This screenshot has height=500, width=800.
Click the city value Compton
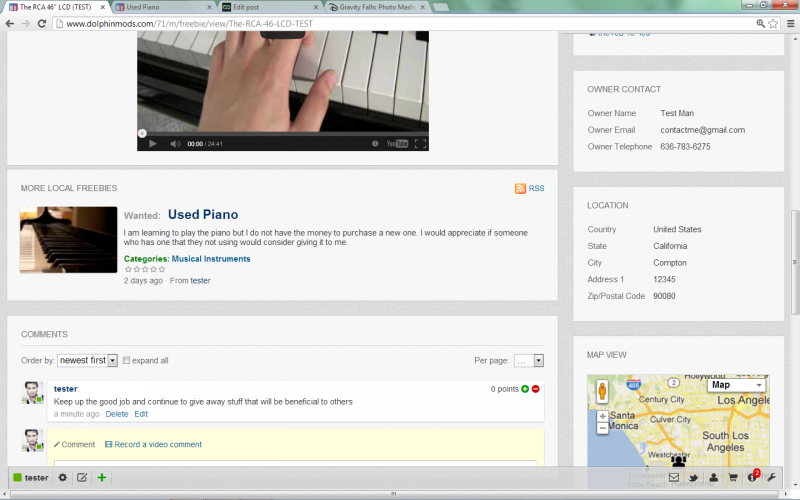[x=670, y=263]
